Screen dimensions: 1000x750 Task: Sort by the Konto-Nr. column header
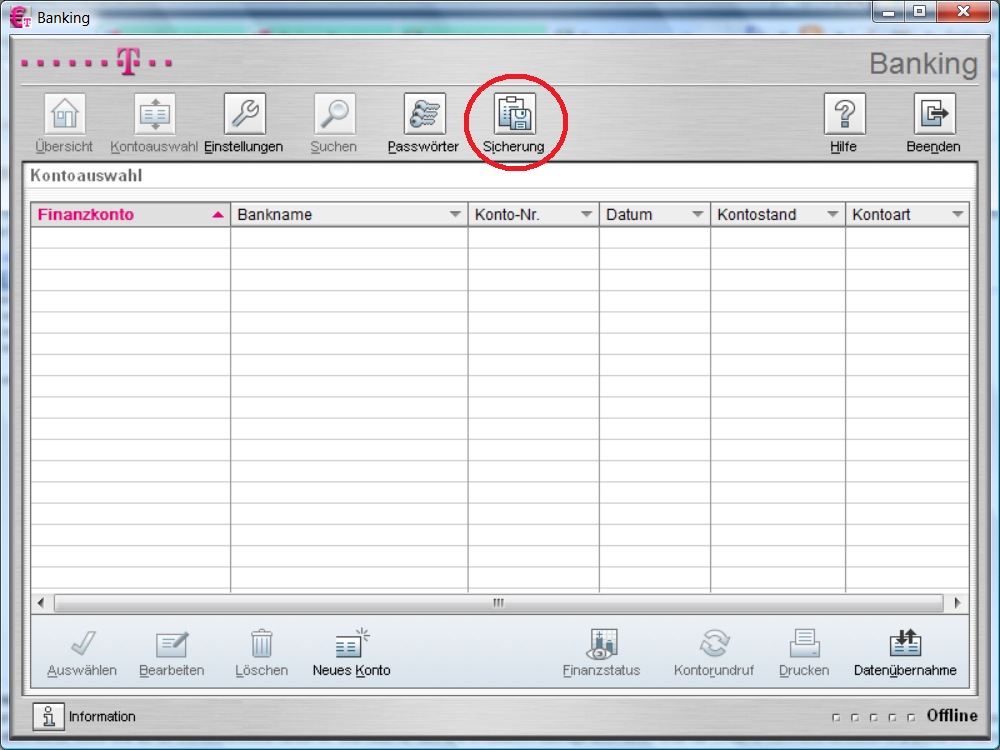[534, 215]
